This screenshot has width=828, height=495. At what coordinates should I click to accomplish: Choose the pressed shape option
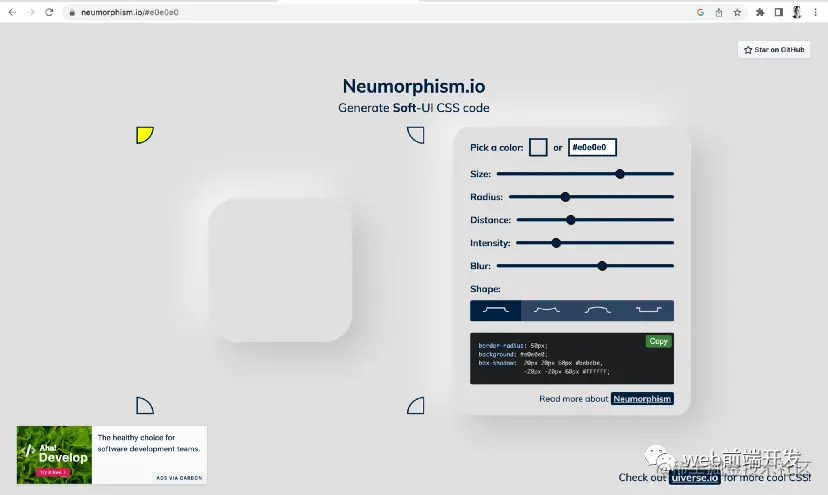(648, 311)
